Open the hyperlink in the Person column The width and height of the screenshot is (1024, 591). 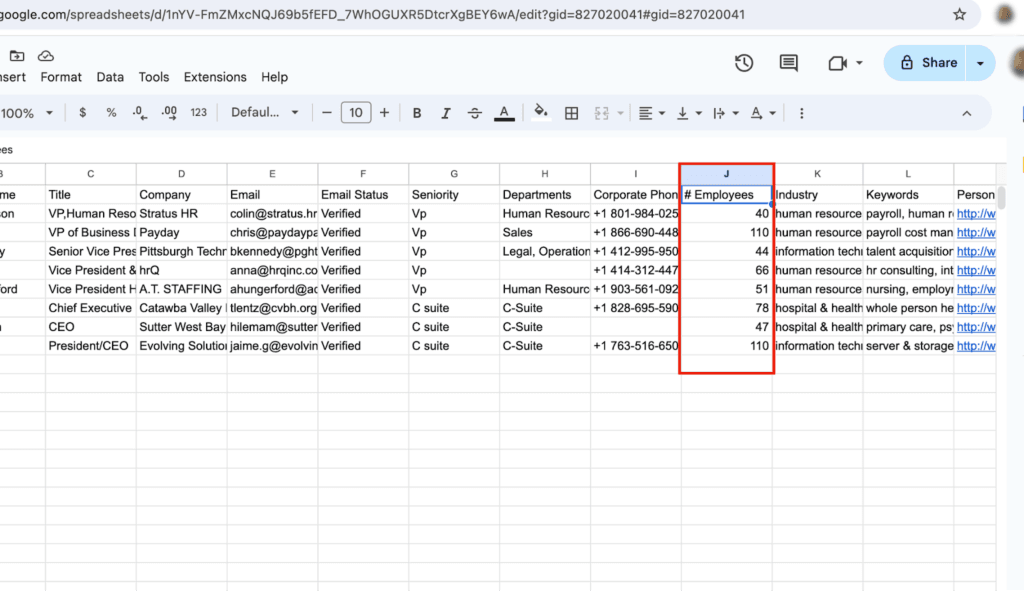click(x=976, y=213)
